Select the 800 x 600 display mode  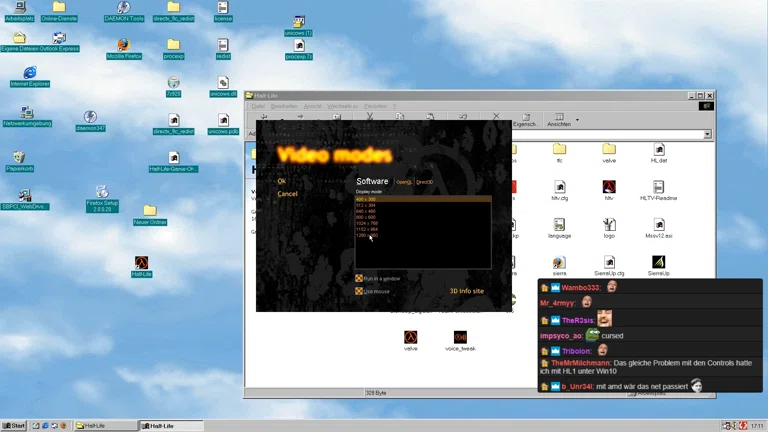(x=423, y=217)
